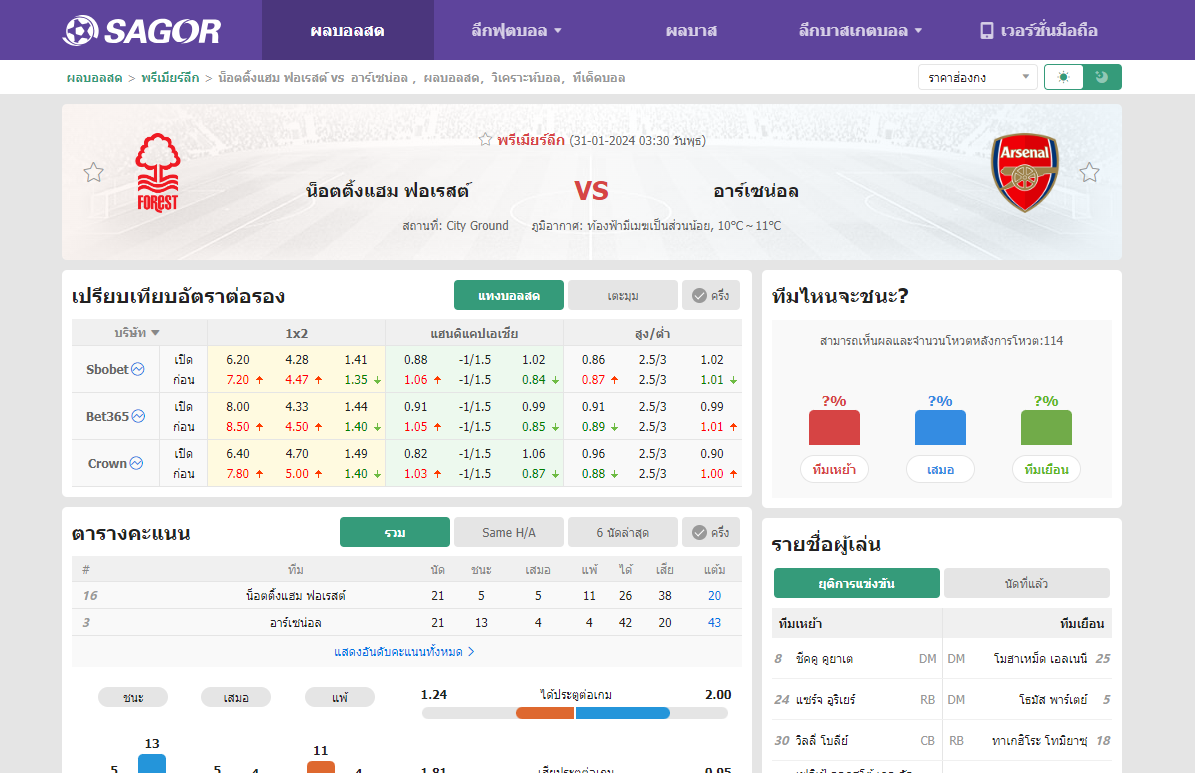
Task: Click Crown company name
Action: (107, 463)
